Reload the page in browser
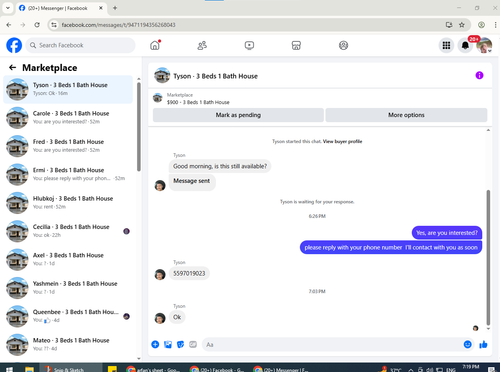500x372 pixels. [x=37, y=25]
